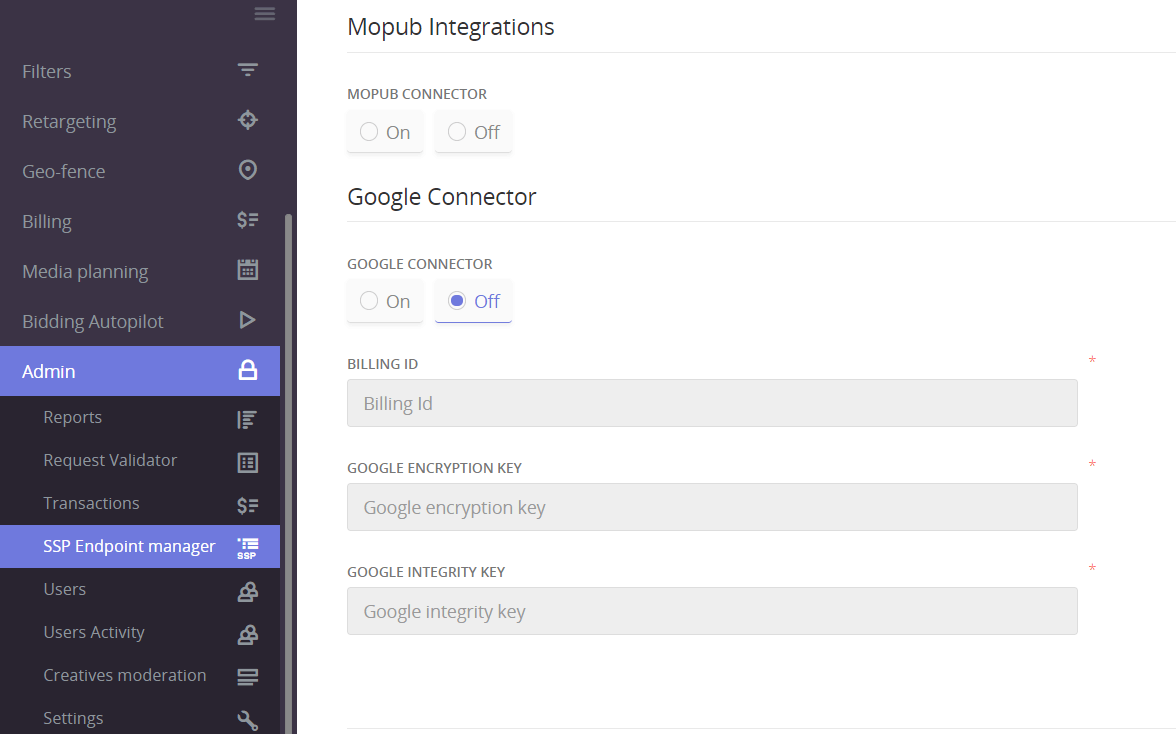Select SSP Endpoint manager
This screenshot has width=1176, height=734.
click(x=140, y=546)
